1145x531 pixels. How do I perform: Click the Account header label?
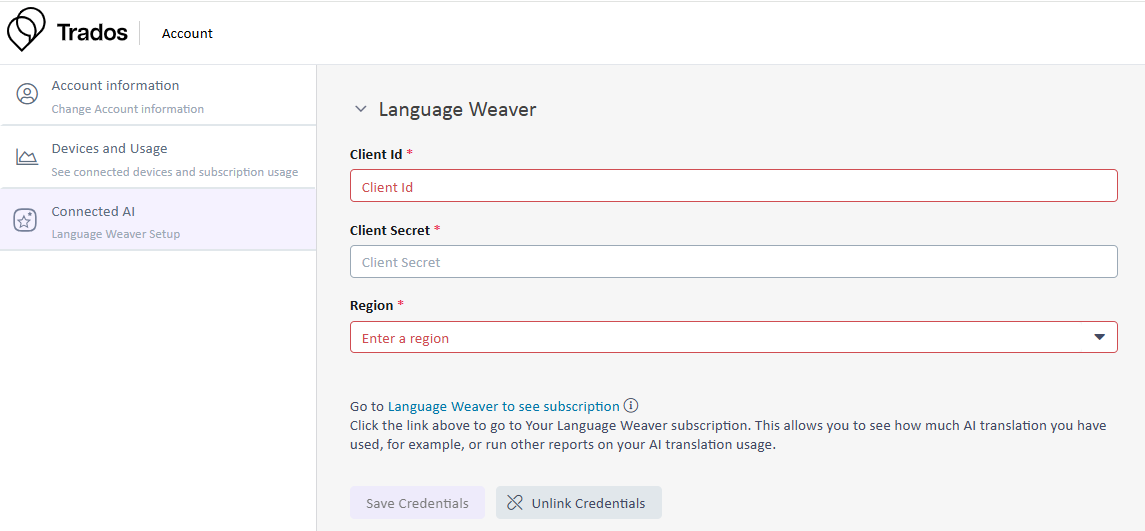(x=187, y=34)
